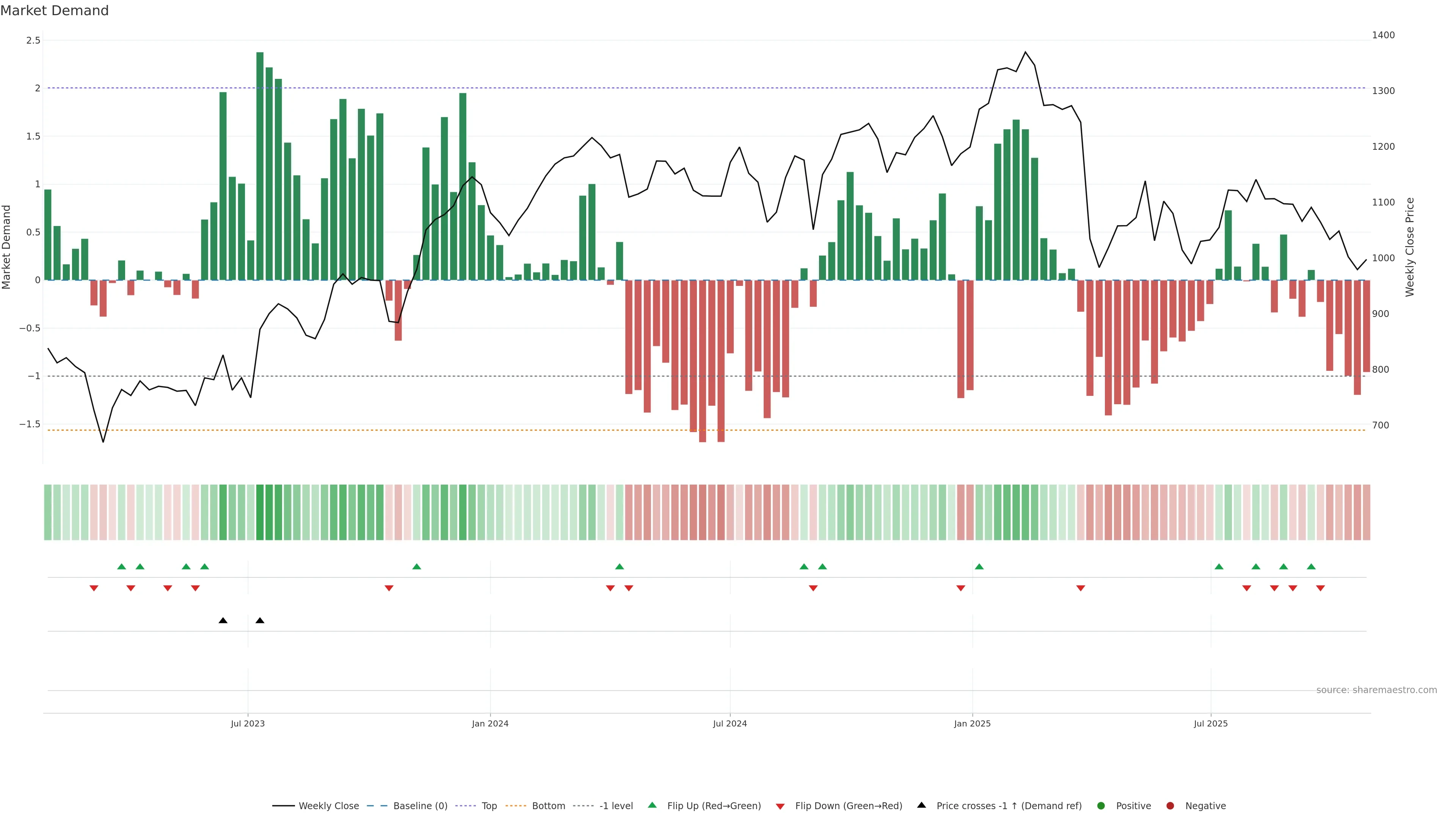Click green Flip Up legend triangle
1456x819 pixels.
coord(652,805)
